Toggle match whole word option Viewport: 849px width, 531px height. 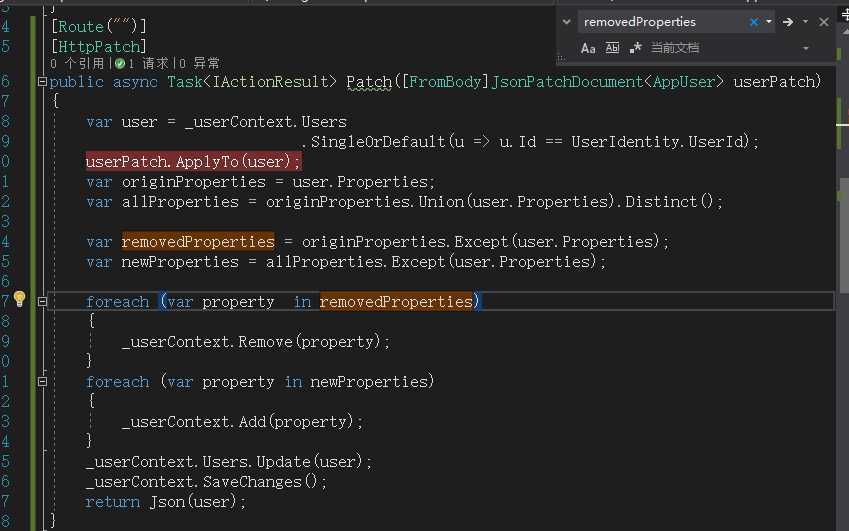point(612,48)
